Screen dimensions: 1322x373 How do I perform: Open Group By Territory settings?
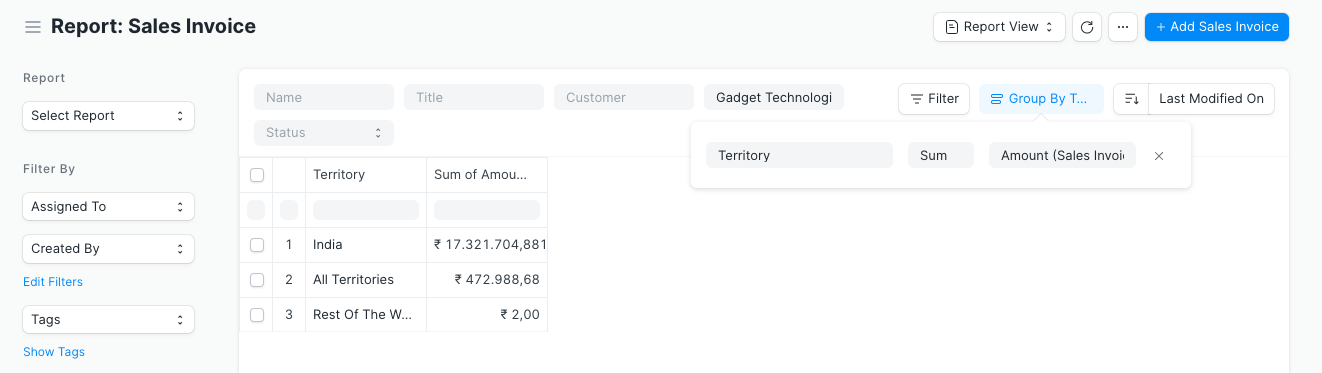coord(1041,98)
